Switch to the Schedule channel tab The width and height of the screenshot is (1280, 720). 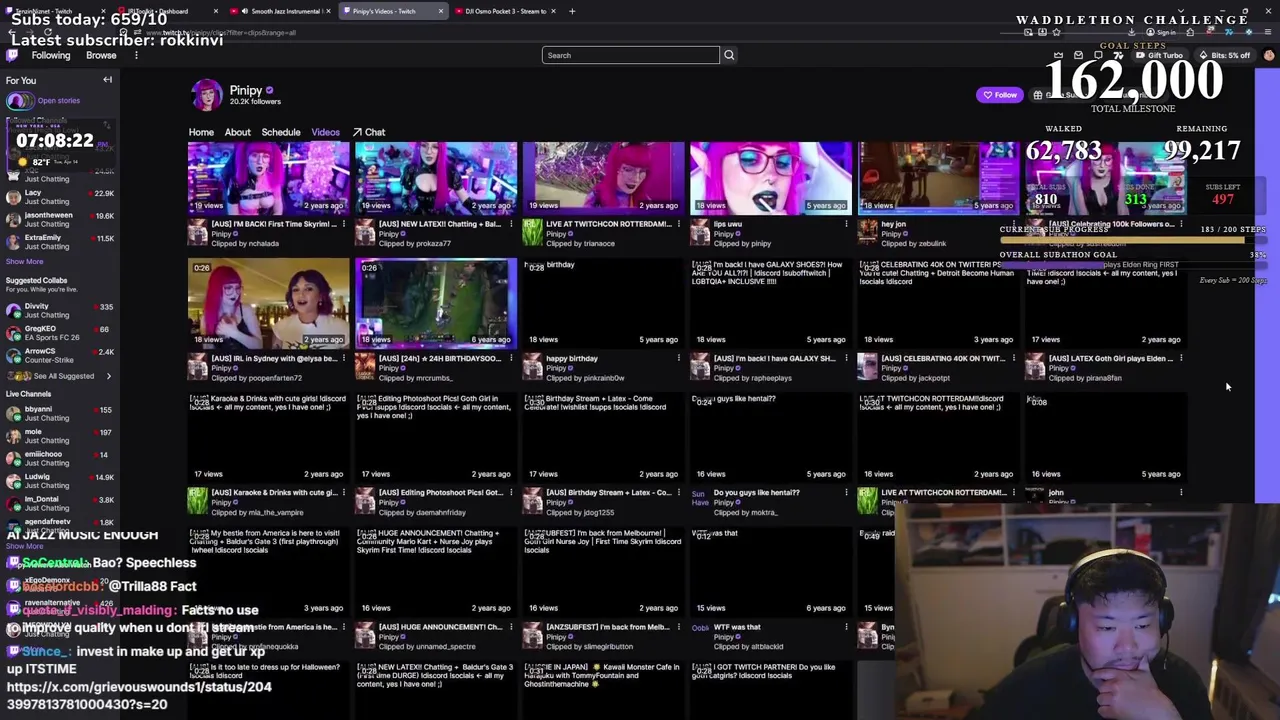pyautogui.click(x=281, y=132)
